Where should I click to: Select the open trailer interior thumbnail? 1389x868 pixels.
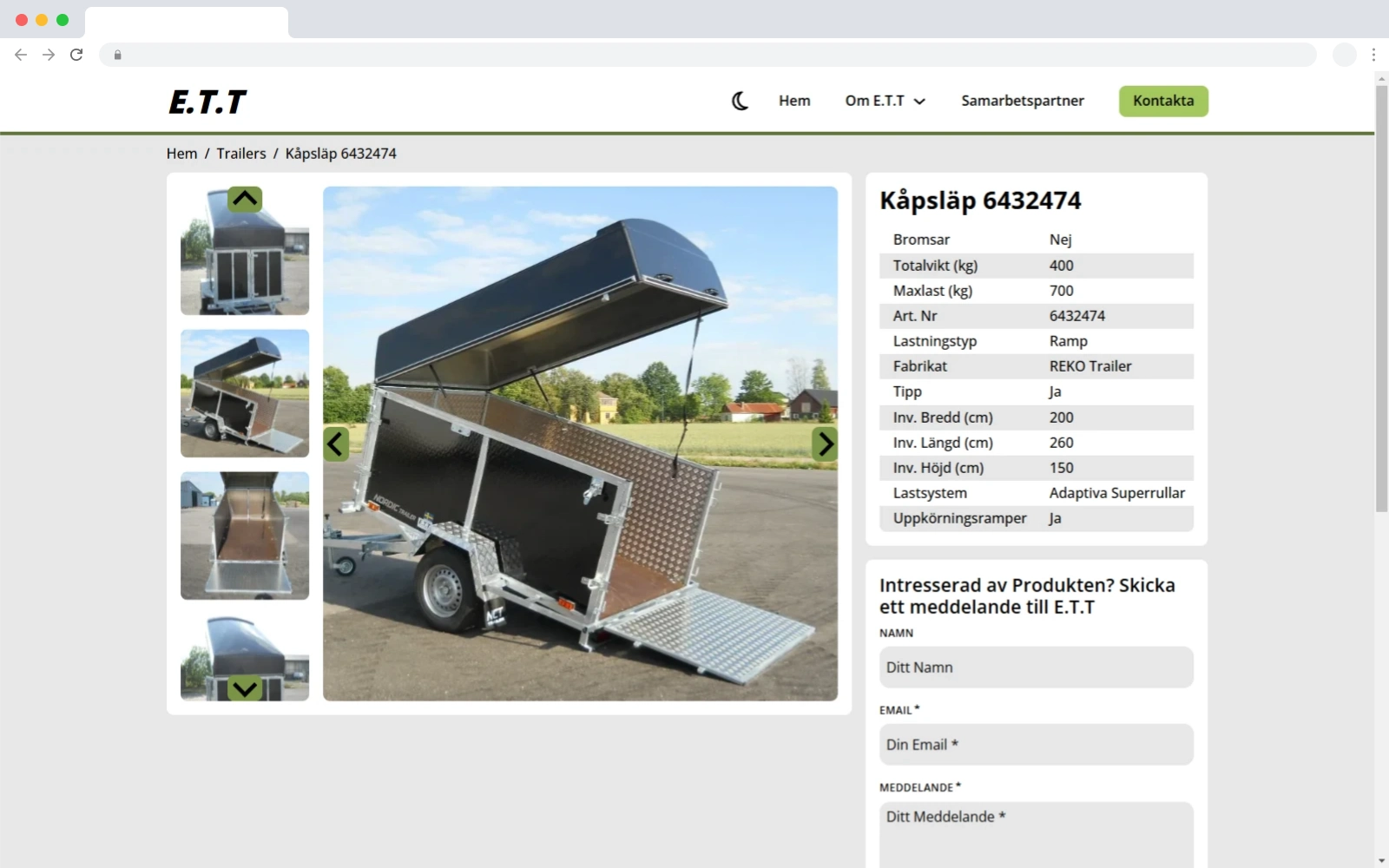(245, 536)
